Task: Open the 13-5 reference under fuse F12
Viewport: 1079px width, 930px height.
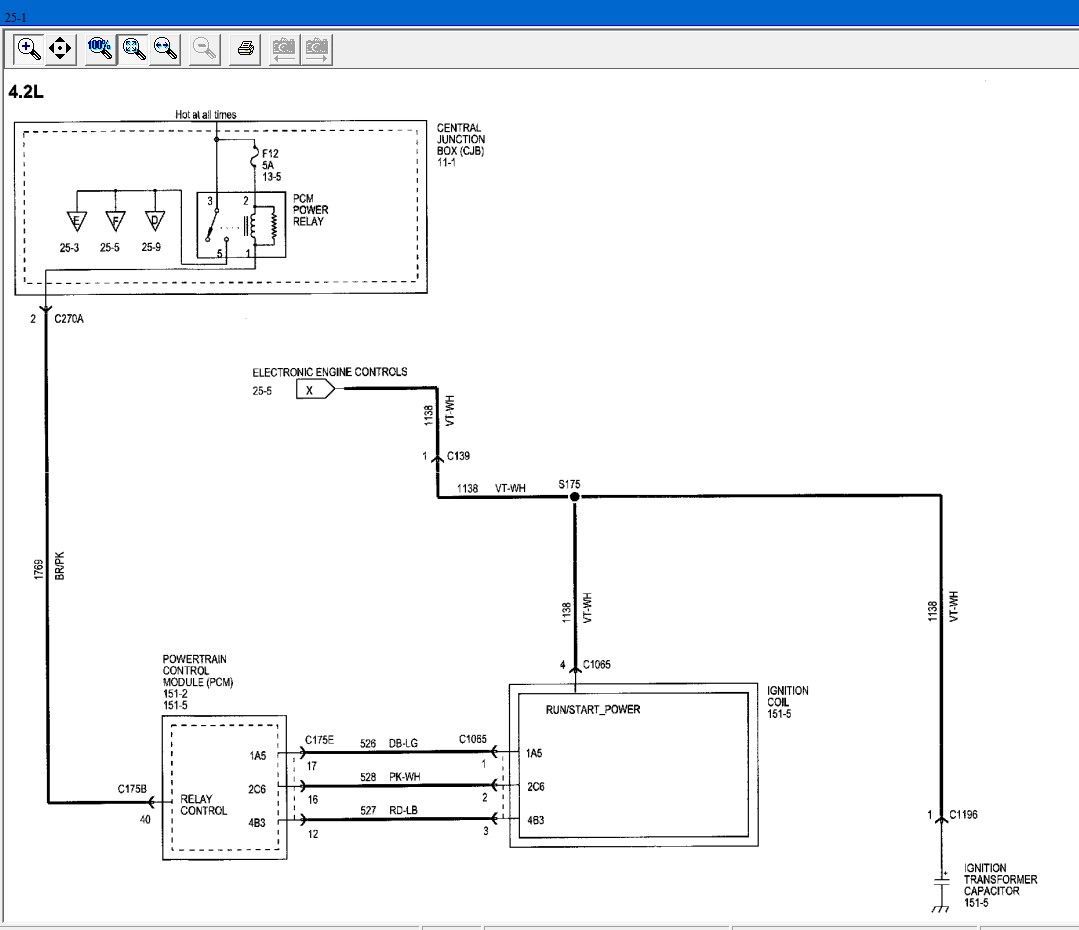Action: (272, 177)
